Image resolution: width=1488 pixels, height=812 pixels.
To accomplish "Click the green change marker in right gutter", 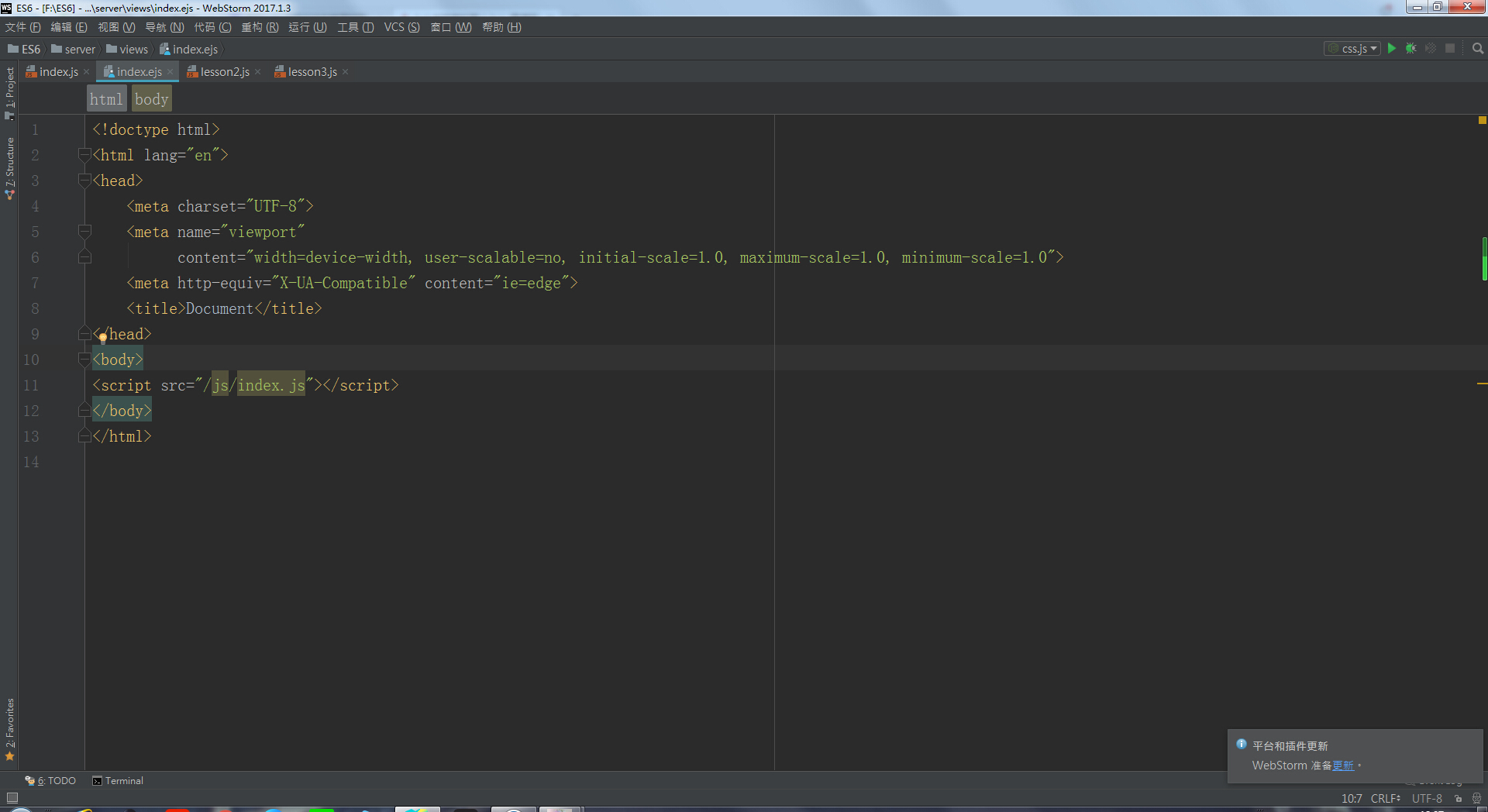I will (x=1484, y=259).
